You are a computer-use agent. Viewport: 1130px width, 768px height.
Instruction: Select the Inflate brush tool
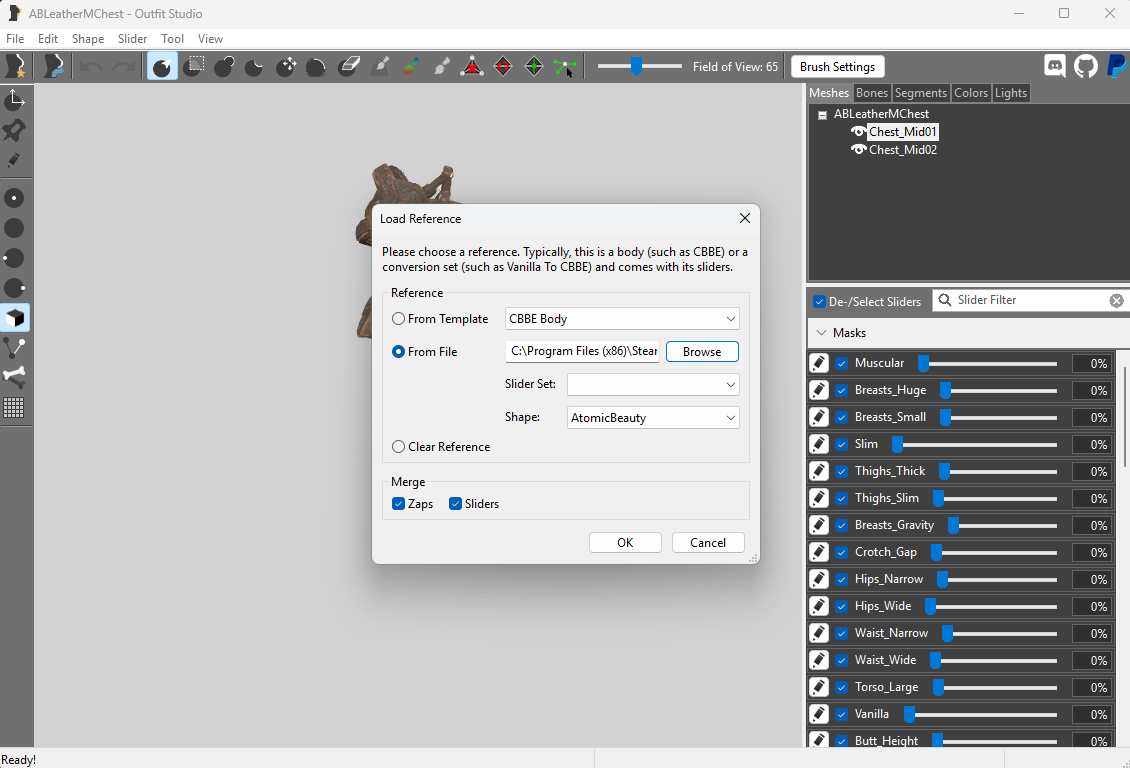(x=224, y=66)
